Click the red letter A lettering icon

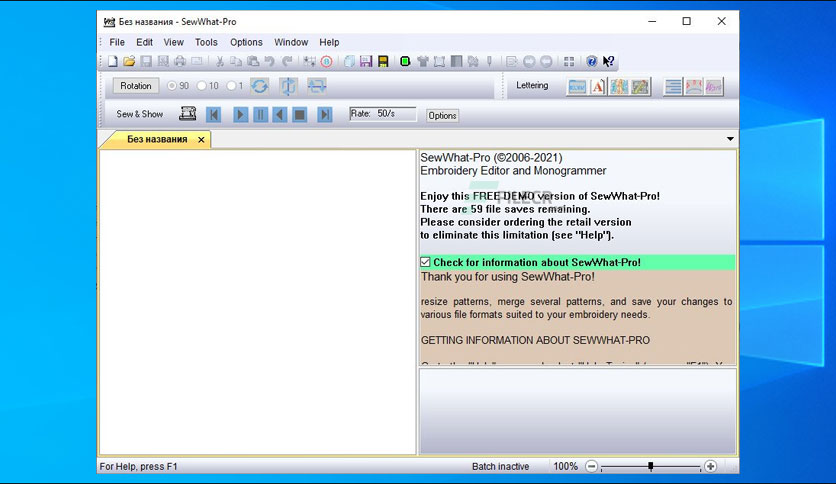tap(598, 86)
